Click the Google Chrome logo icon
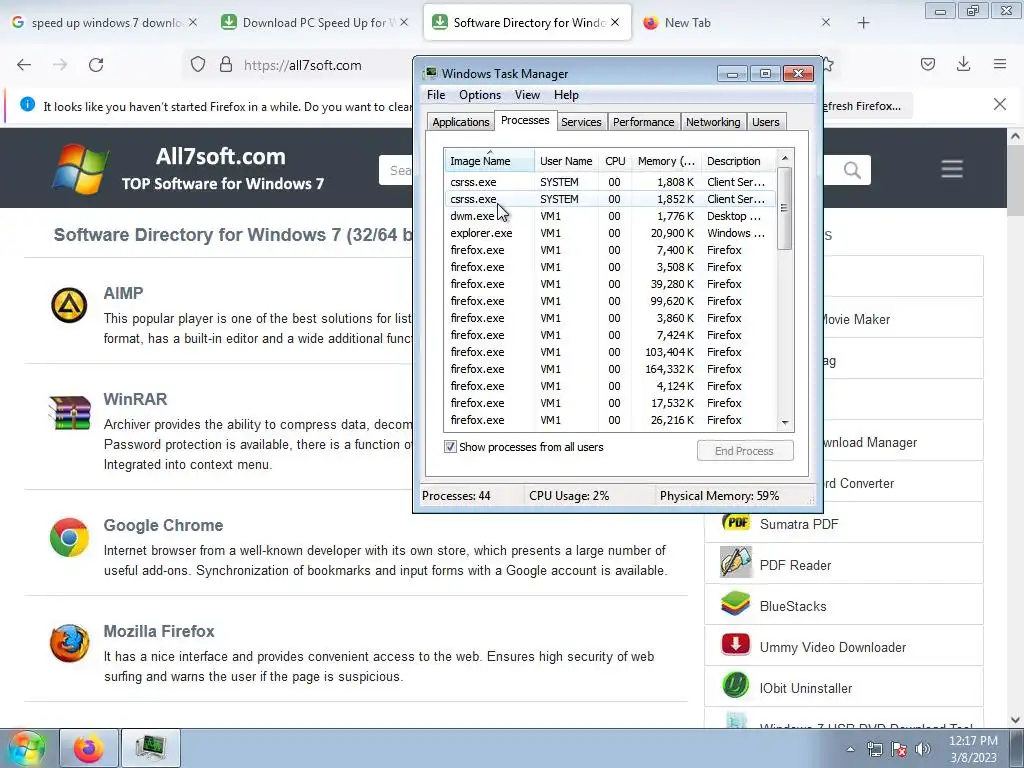Image resolution: width=1024 pixels, height=768 pixels. click(x=69, y=537)
